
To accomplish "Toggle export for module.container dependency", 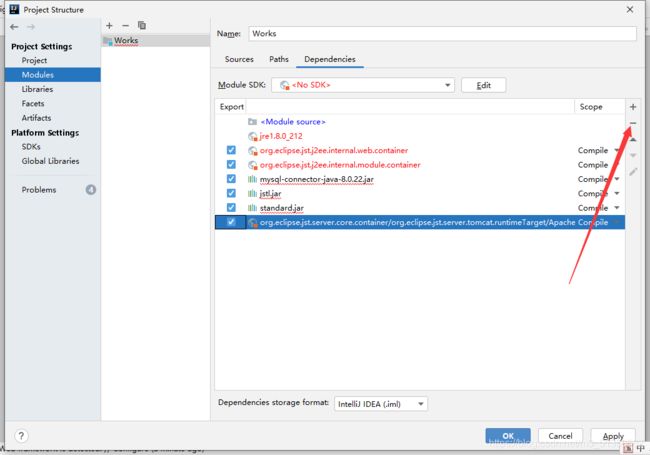I will point(231,165).
